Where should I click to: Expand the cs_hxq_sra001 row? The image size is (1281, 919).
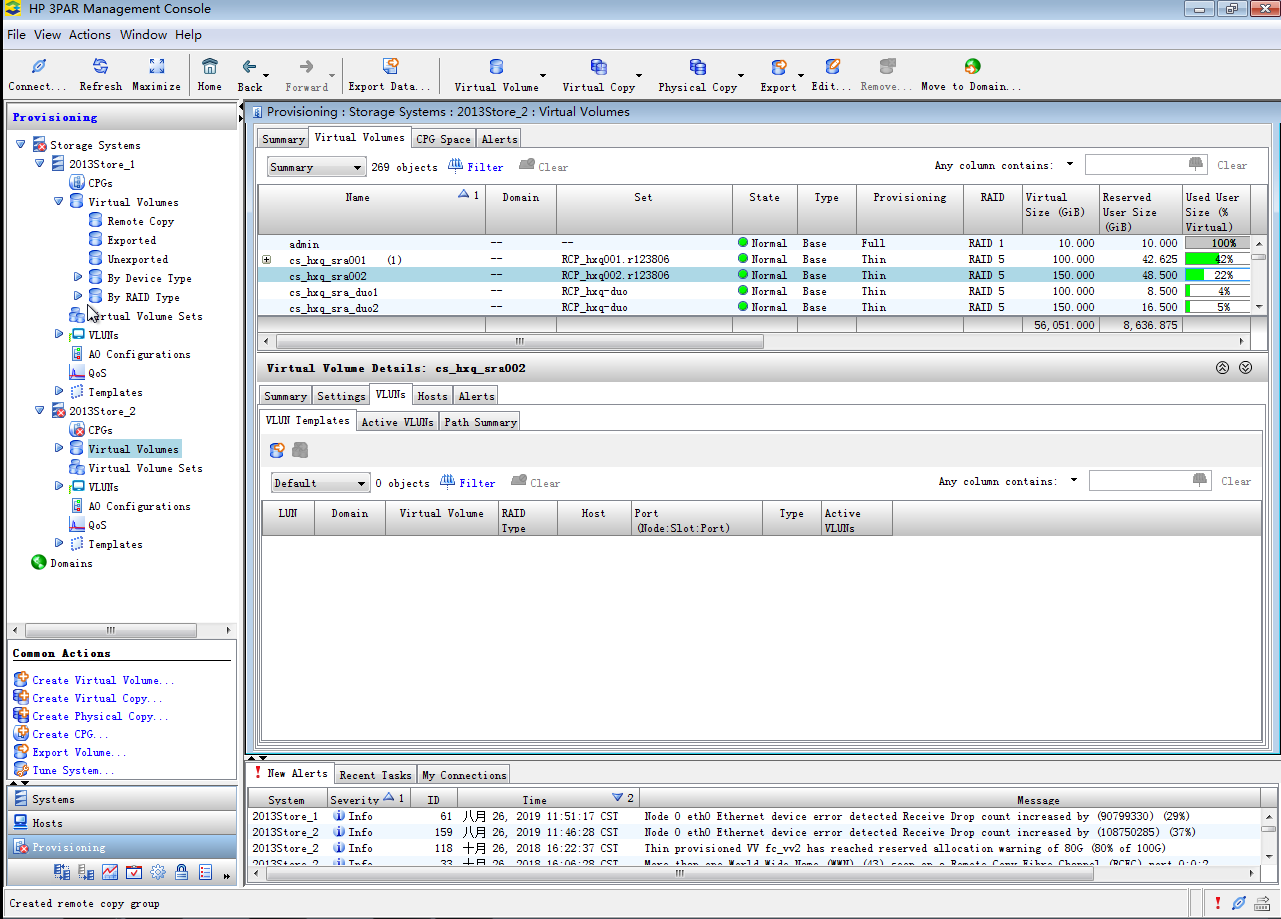pos(267,260)
